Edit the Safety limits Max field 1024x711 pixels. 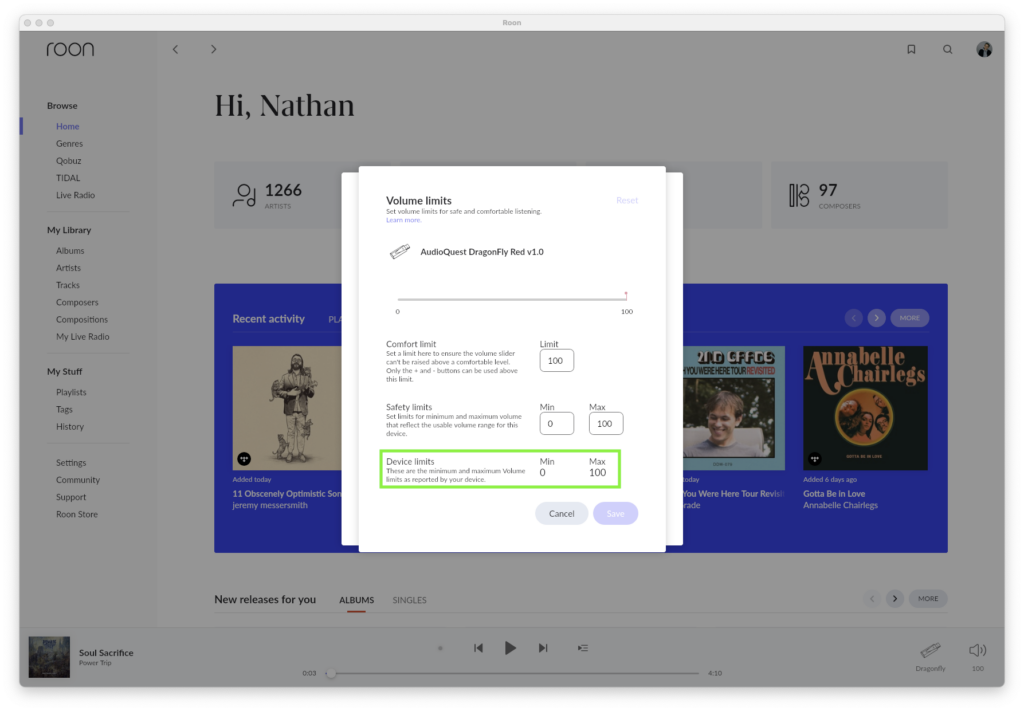tap(605, 424)
